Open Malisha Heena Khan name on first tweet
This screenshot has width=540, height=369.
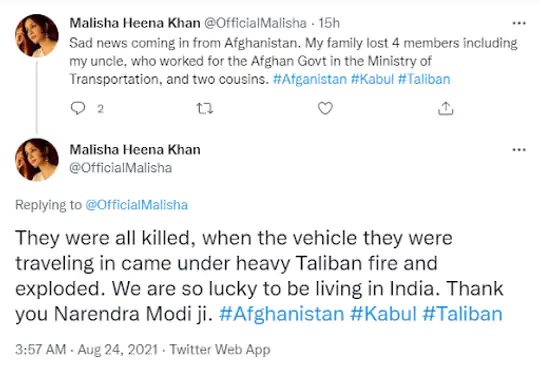point(135,23)
